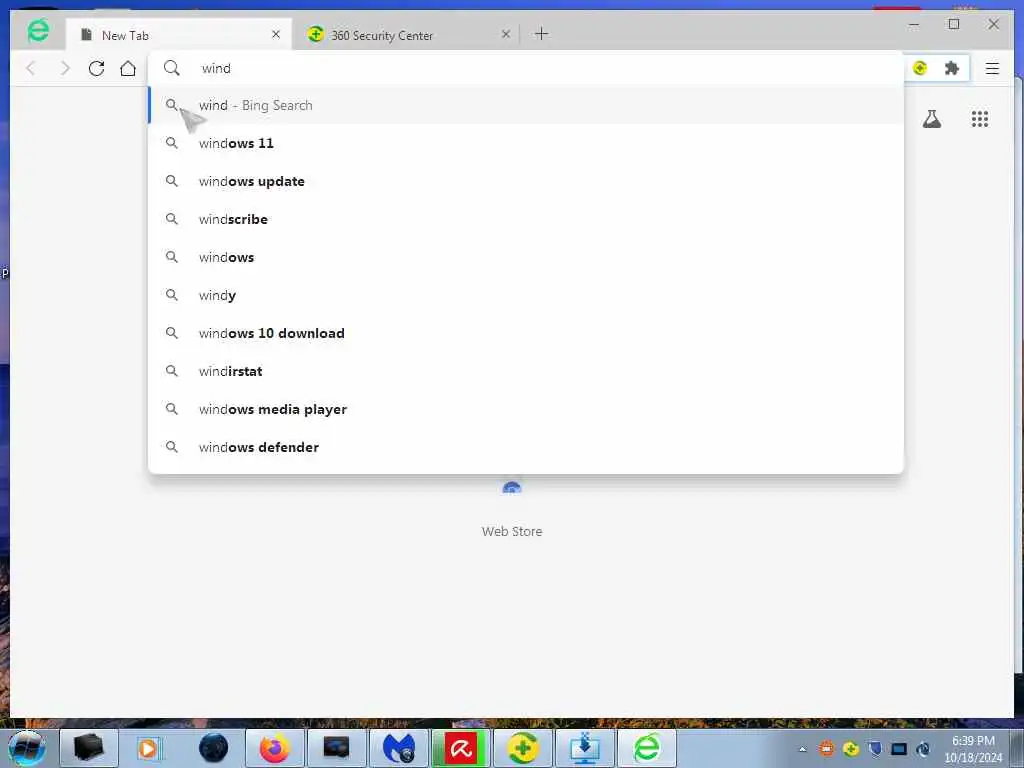The height and width of the screenshot is (768, 1024).
Task: Minimize the browser window
Action: tap(914, 25)
